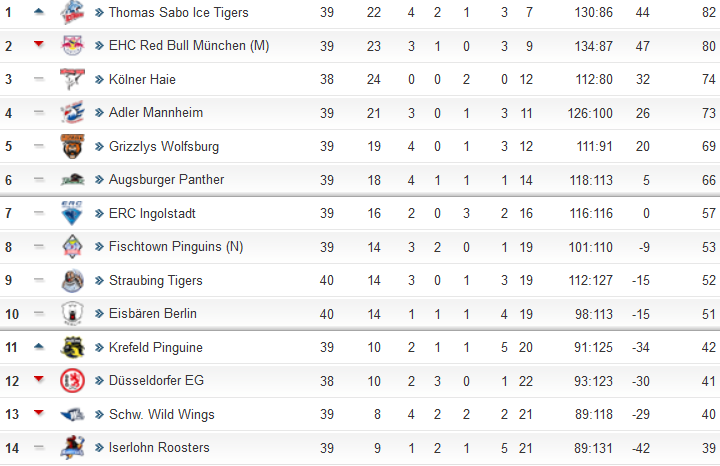Click the chevron next to Adler Mannheim
The image size is (720, 466).
(99, 112)
